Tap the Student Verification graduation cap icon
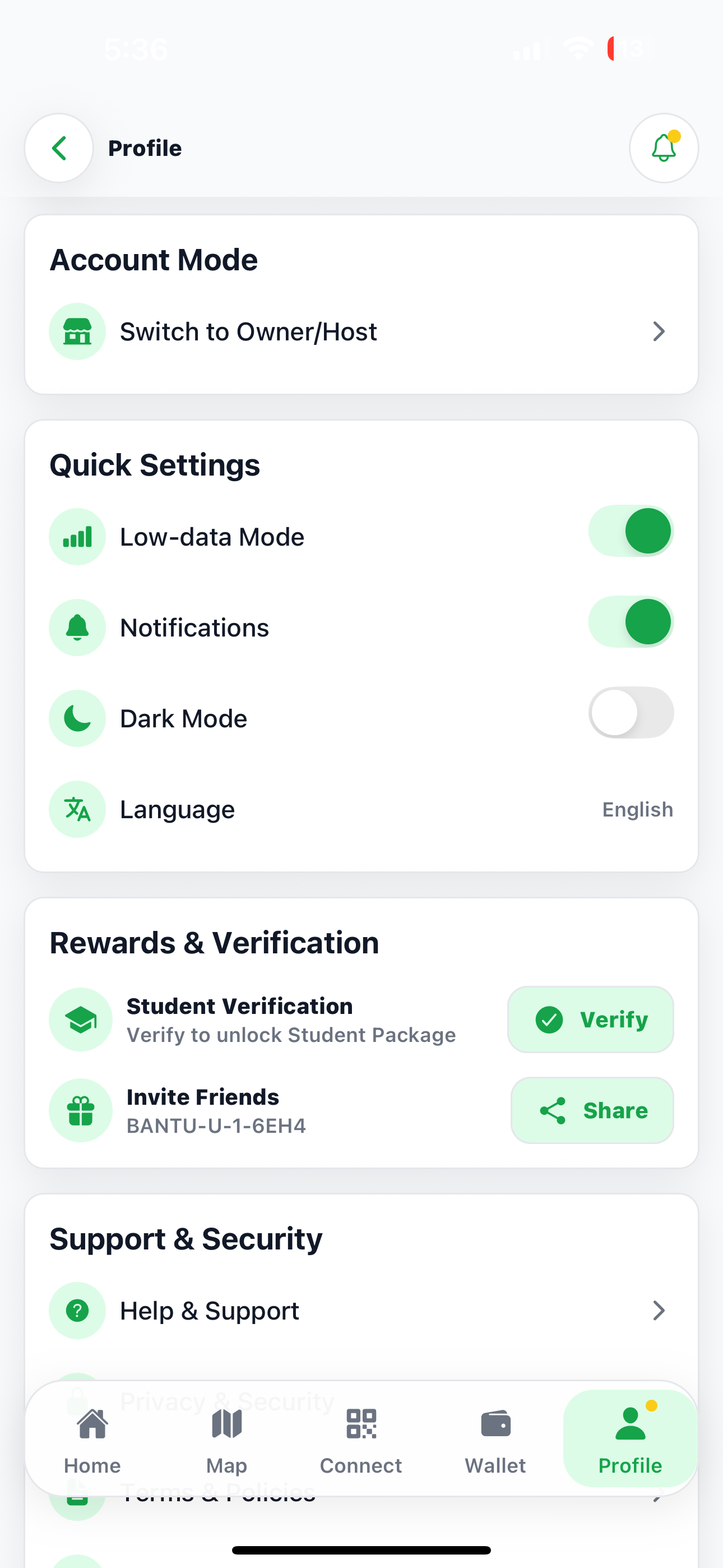Viewport: 723px width, 1568px height. (80, 1020)
